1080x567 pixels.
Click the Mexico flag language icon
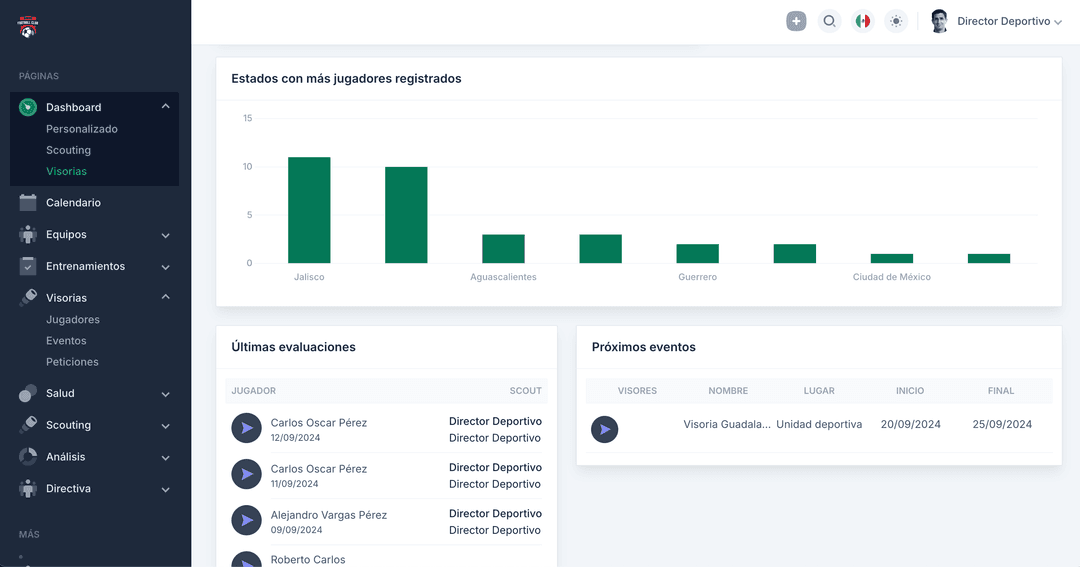point(862,21)
